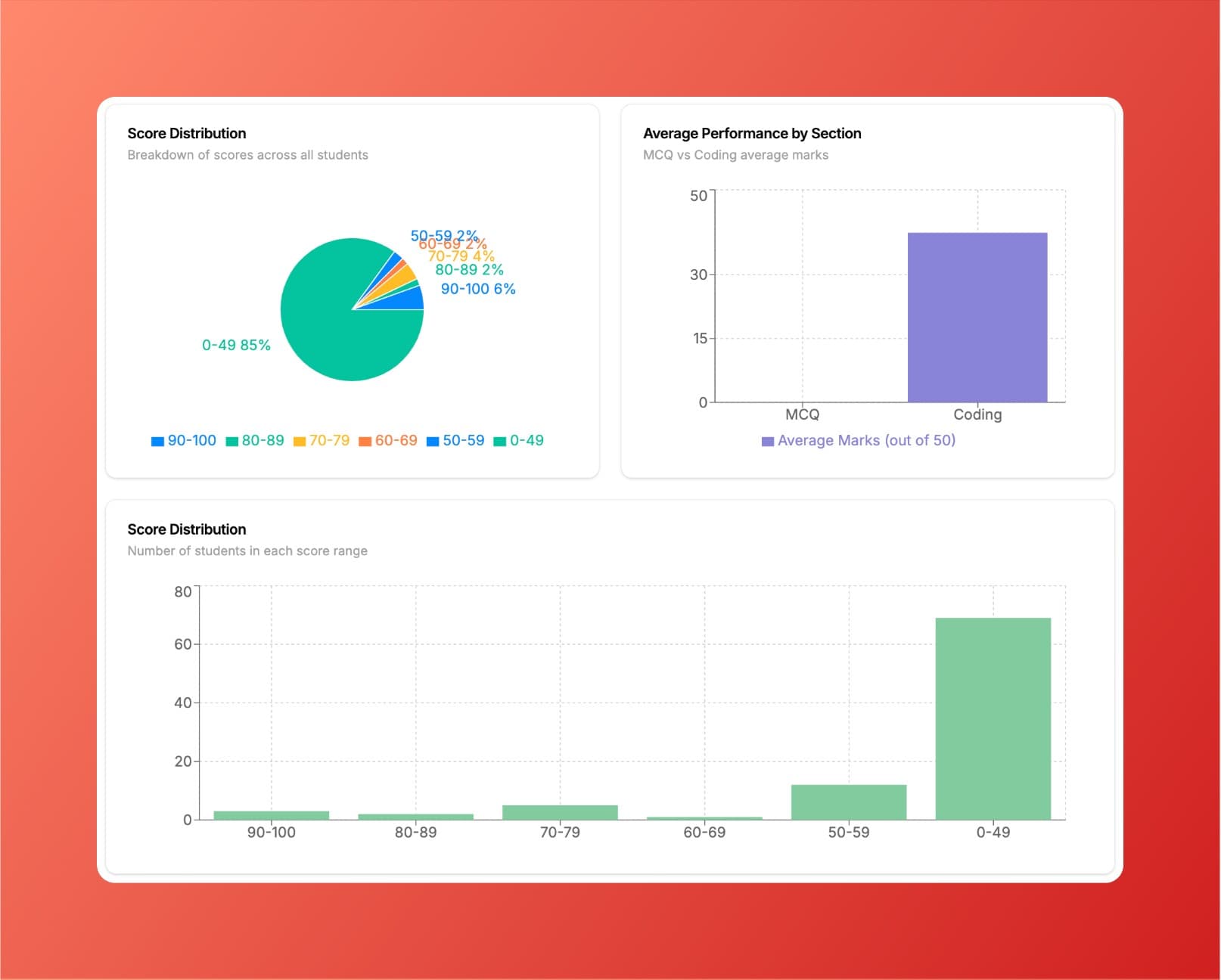
Task: Click the purple Coding bar
Action: [x=977, y=318]
